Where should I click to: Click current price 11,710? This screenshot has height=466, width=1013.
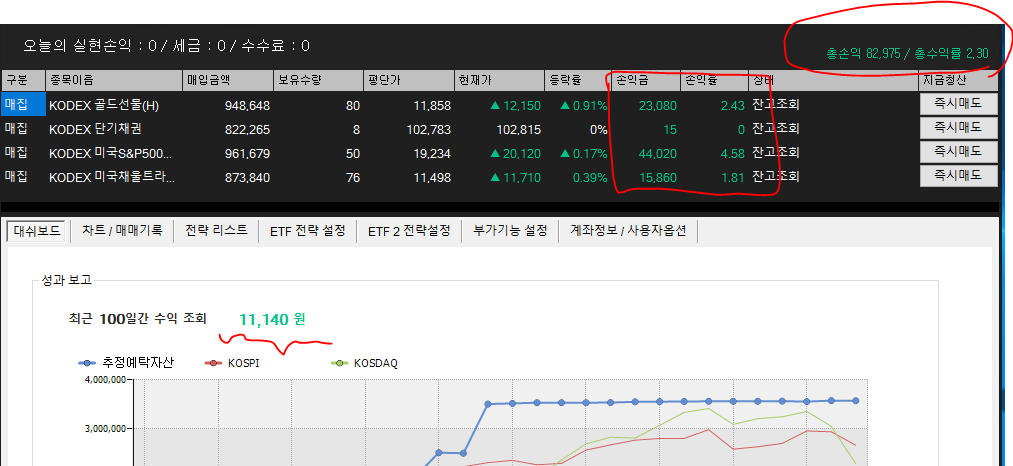(x=521, y=177)
